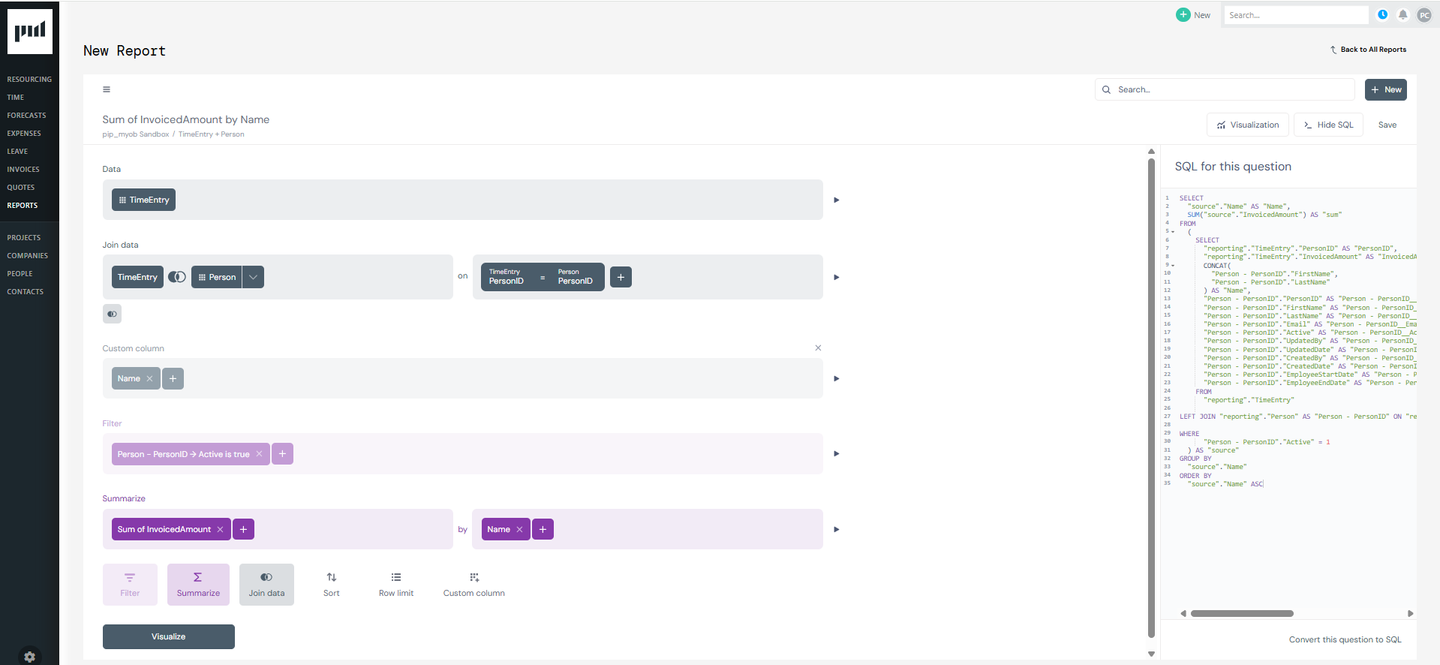Open the INVOICES section in the sidebar

(22, 169)
